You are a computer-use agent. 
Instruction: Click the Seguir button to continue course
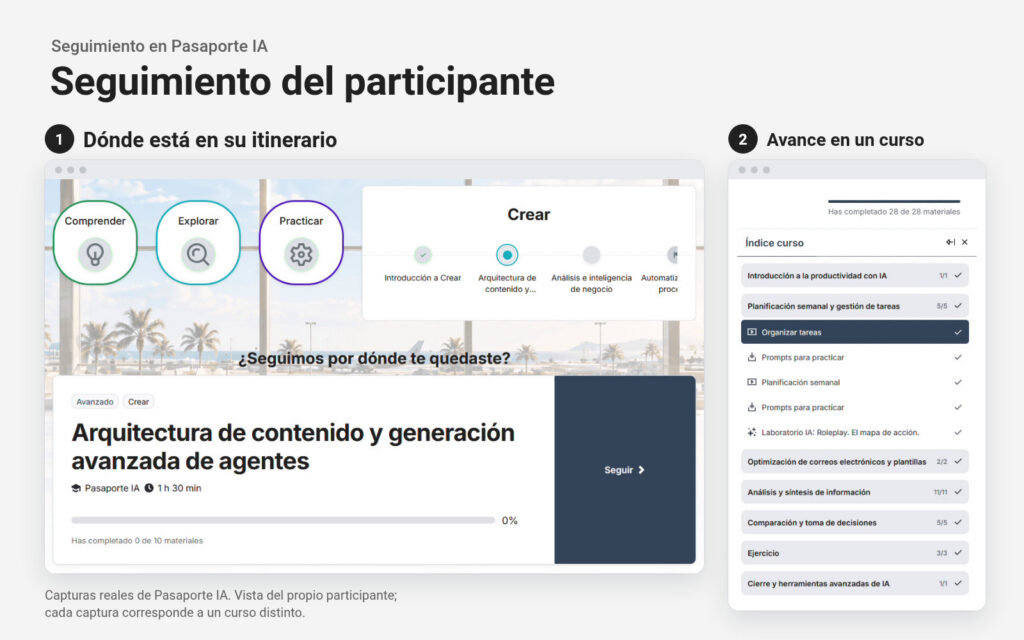click(x=624, y=470)
